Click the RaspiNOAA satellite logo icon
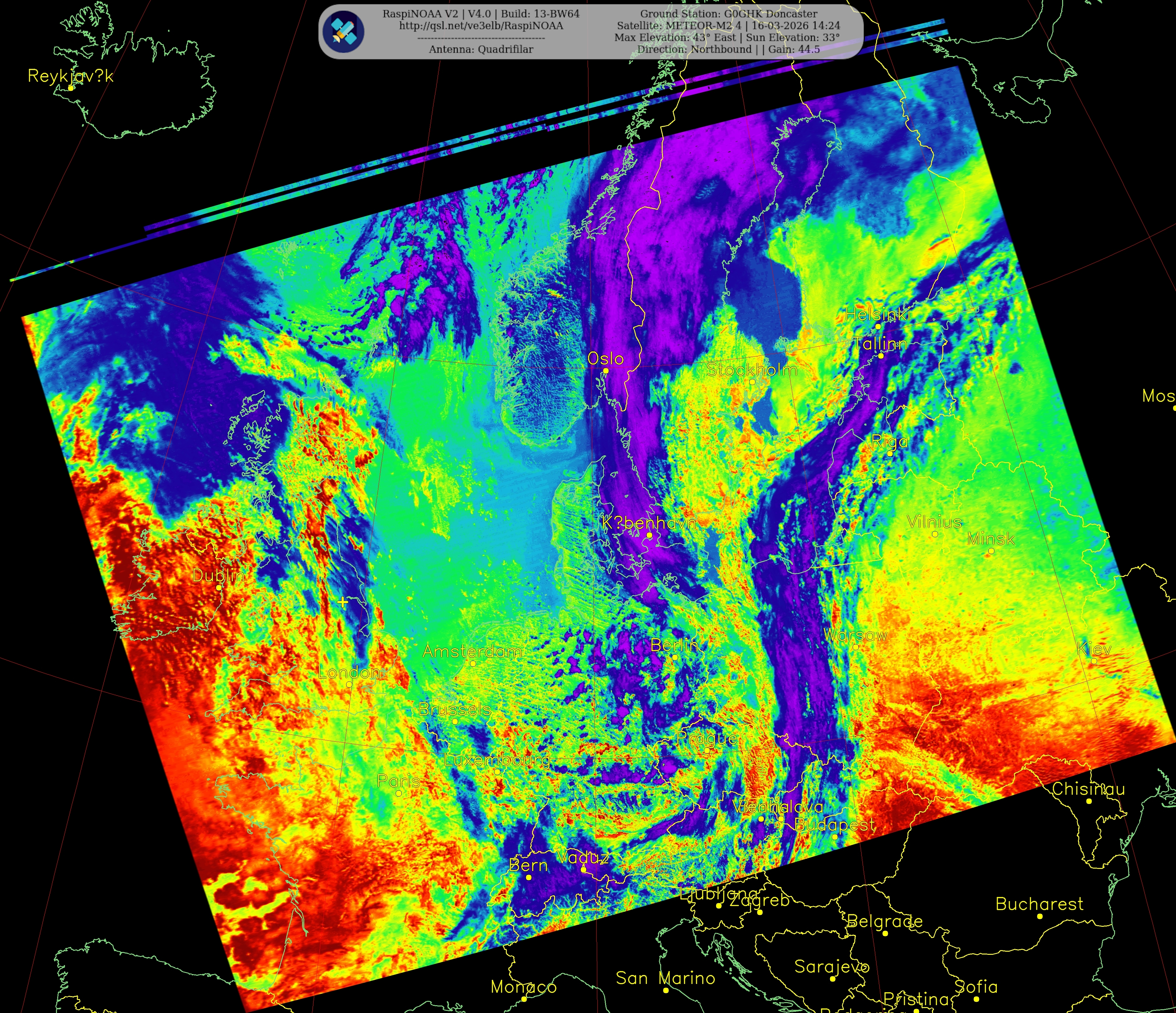 pos(343,32)
